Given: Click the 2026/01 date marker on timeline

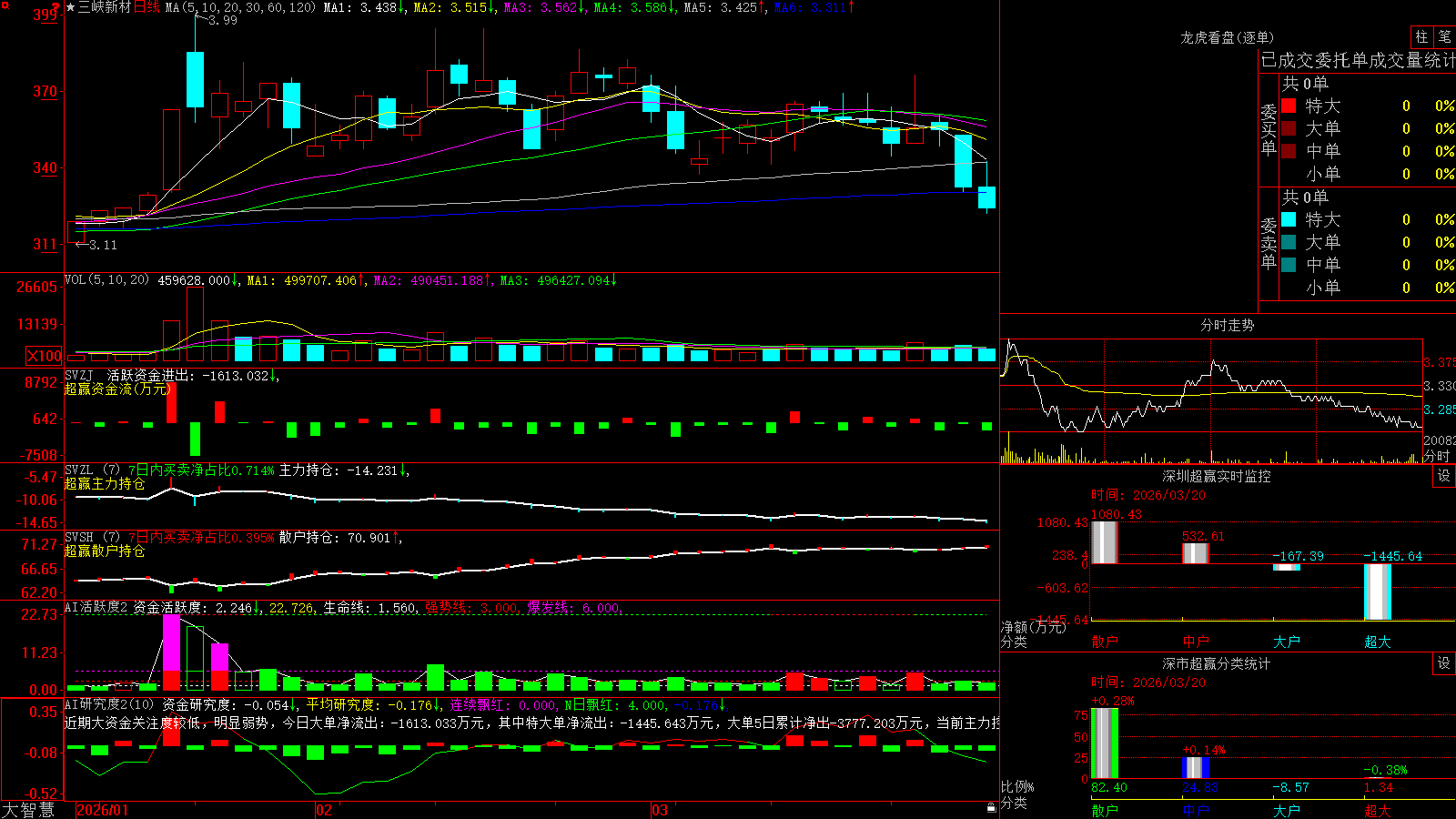Looking at the screenshot, I should (x=103, y=810).
